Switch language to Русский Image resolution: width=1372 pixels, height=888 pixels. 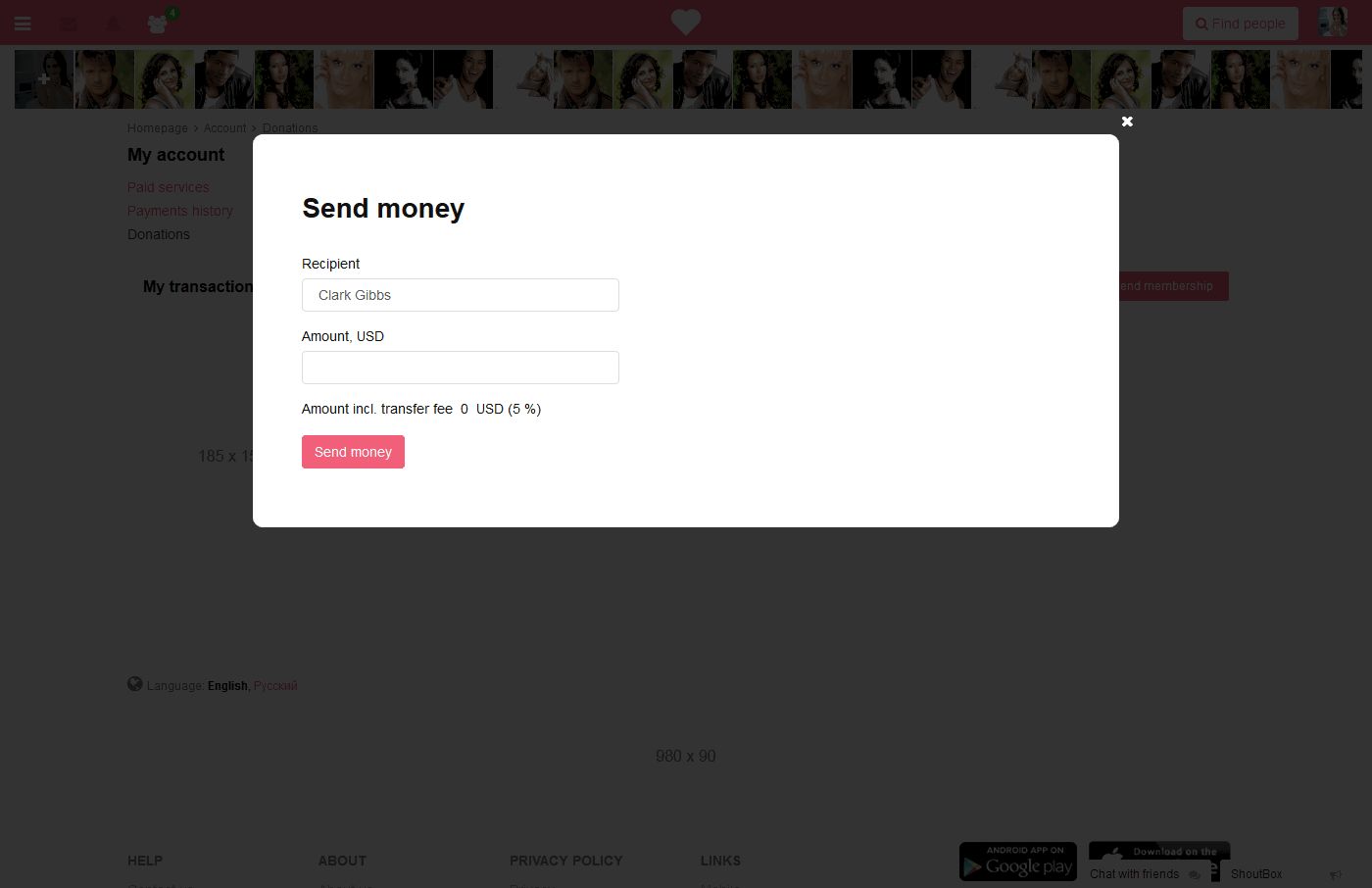click(x=275, y=686)
